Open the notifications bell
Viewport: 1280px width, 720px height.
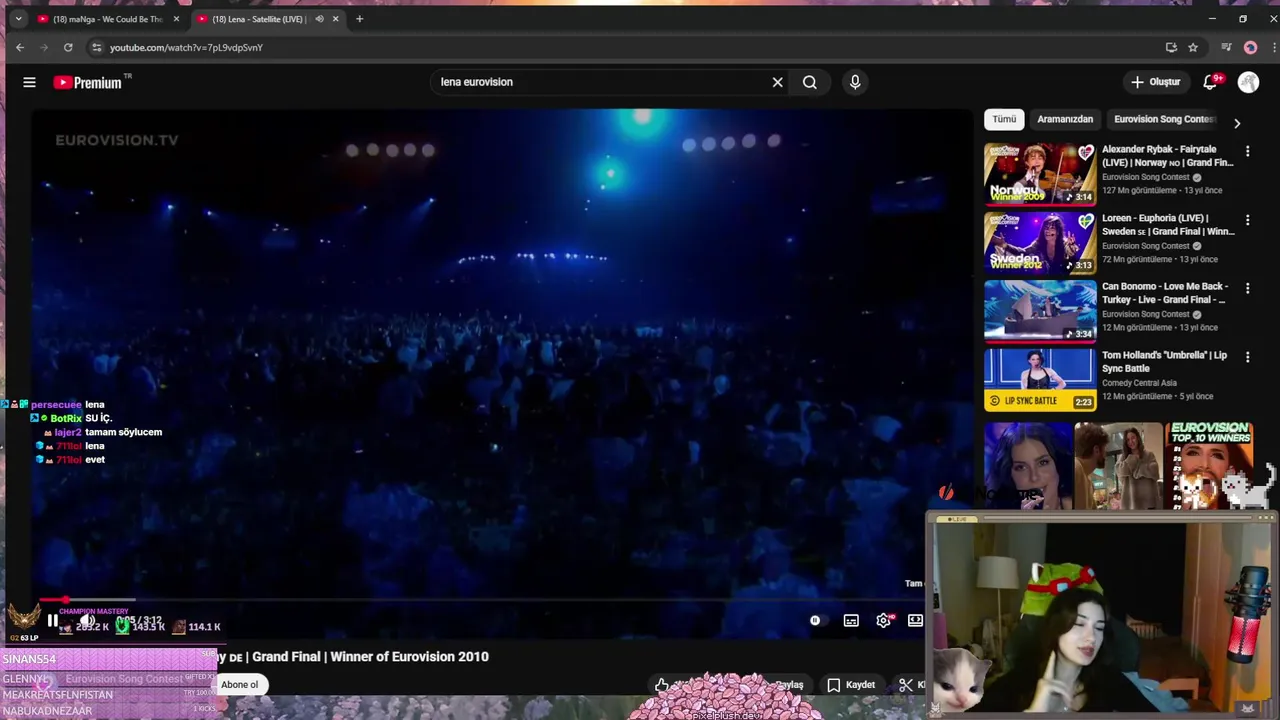pos(1211,82)
